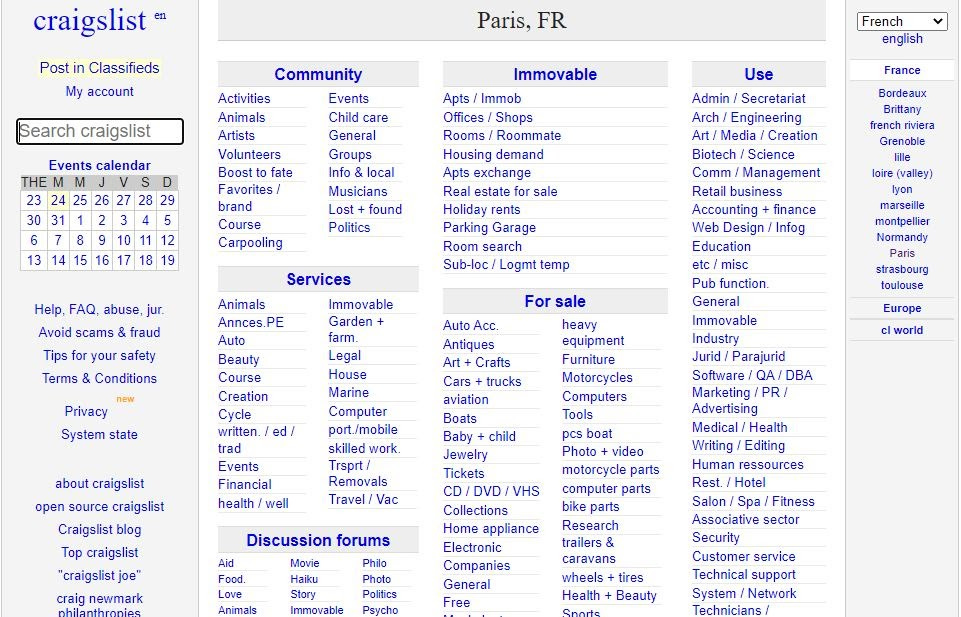Open Medical / Health jobs
Viewport: 961px width, 617px height.
pyautogui.click(x=740, y=427)
